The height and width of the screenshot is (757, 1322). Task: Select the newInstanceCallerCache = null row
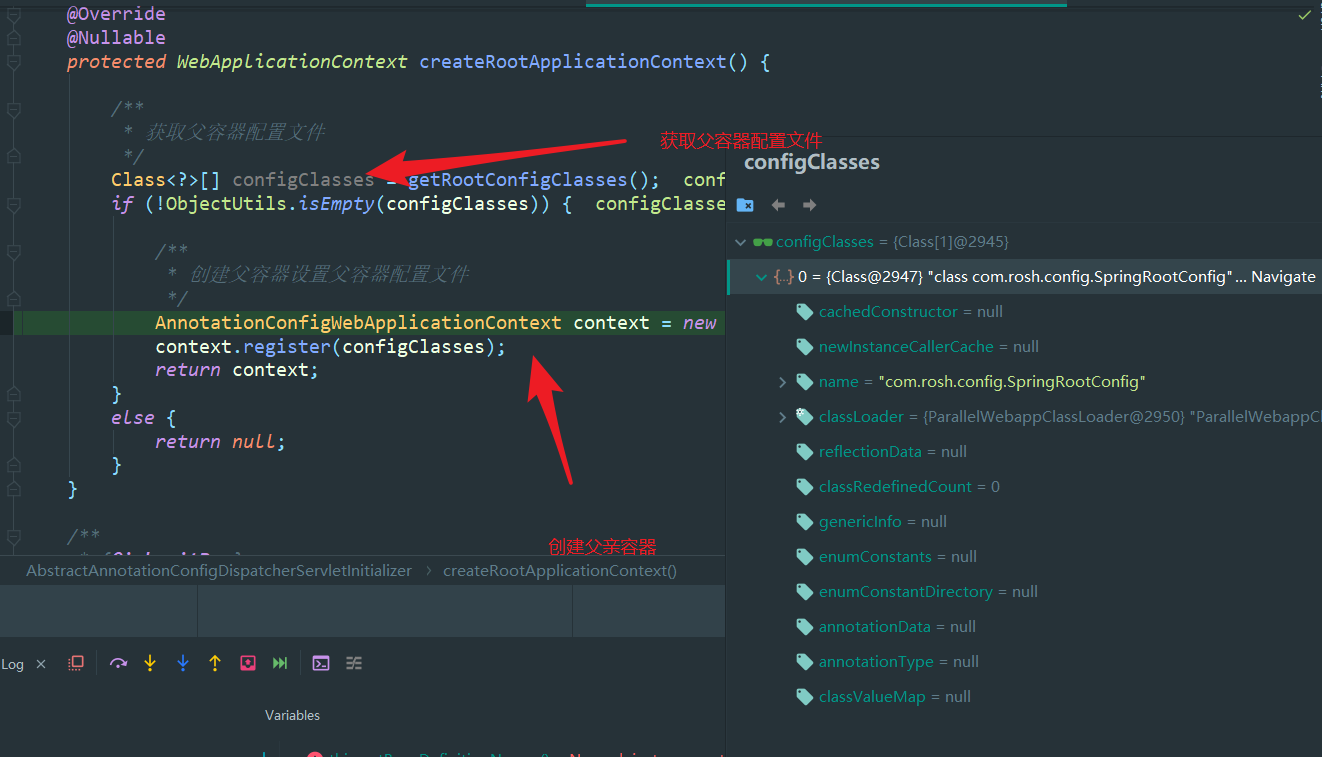pos(1024,347)
